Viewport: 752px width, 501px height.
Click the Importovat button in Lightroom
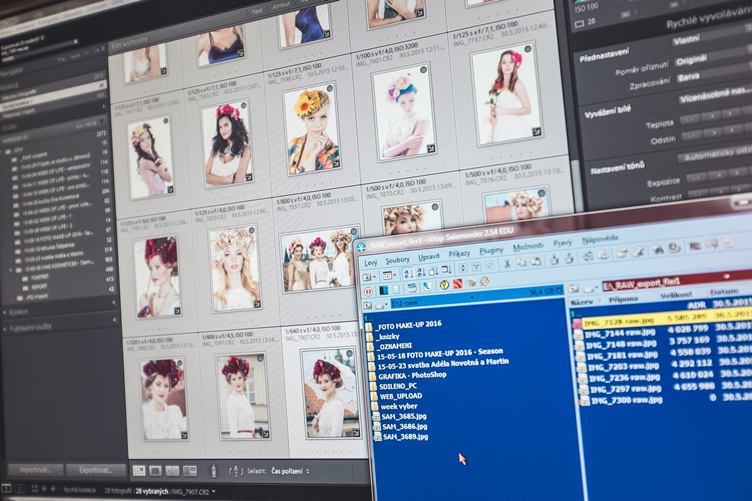[35, 470]
